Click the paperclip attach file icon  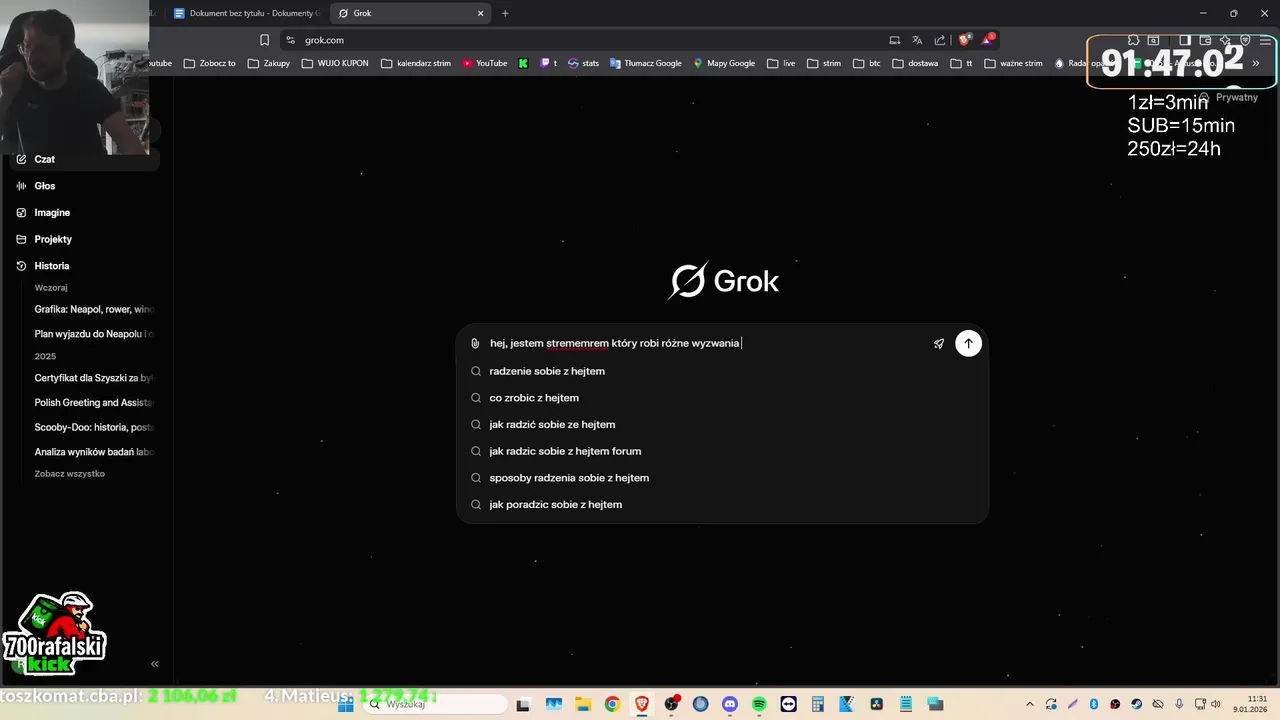pyautogui.click(x=475, y=343)
